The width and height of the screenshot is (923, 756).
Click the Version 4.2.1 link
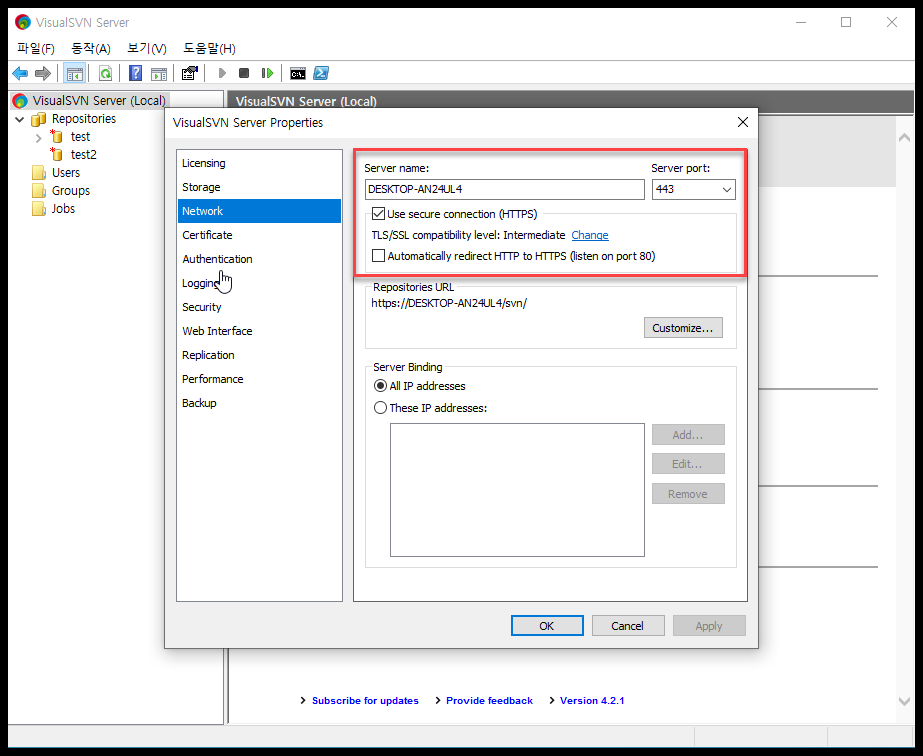[x=592, y=701]
